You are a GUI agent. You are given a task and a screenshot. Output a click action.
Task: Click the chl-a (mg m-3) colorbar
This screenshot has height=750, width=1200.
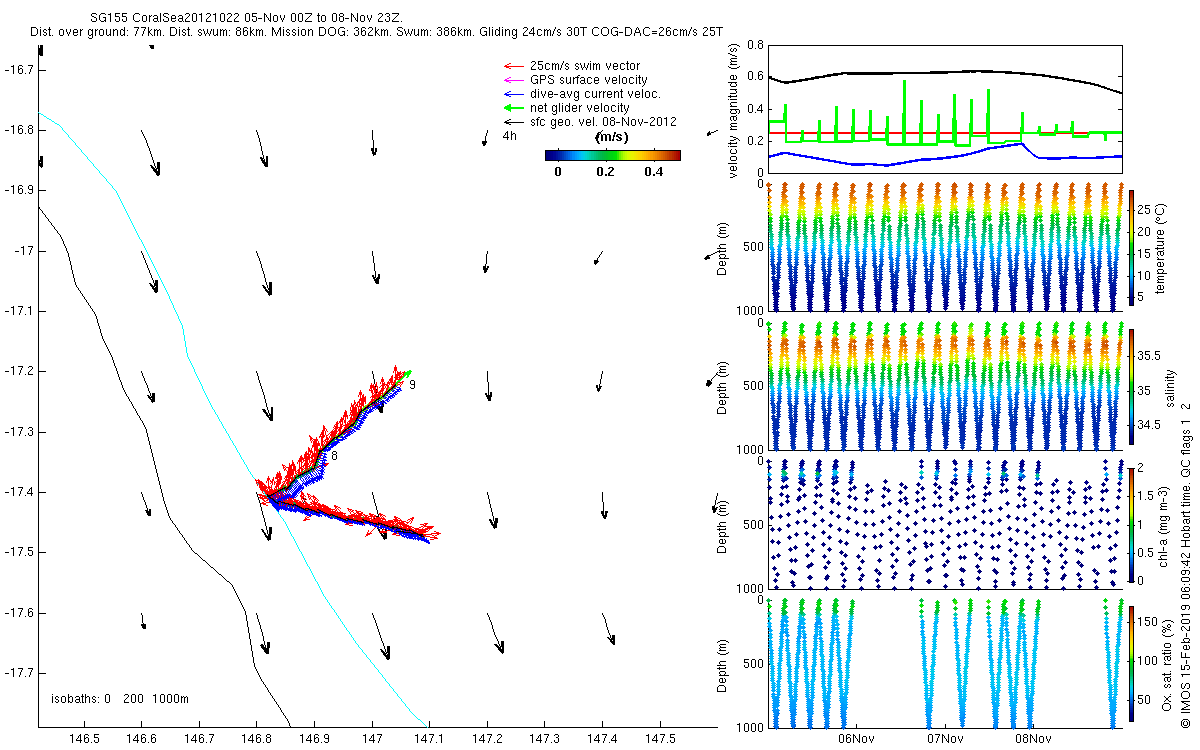1131,525
